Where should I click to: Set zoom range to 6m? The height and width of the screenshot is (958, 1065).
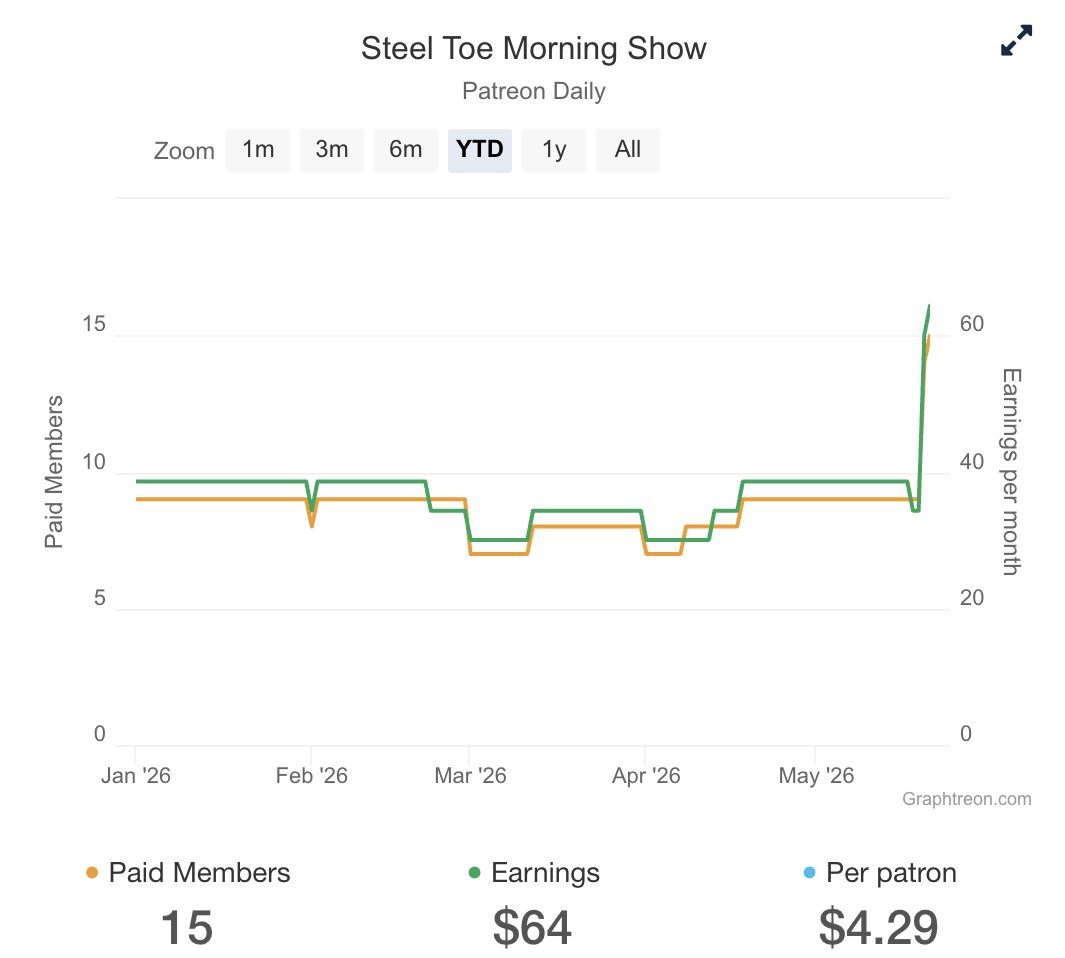click(x=405, y=150)
